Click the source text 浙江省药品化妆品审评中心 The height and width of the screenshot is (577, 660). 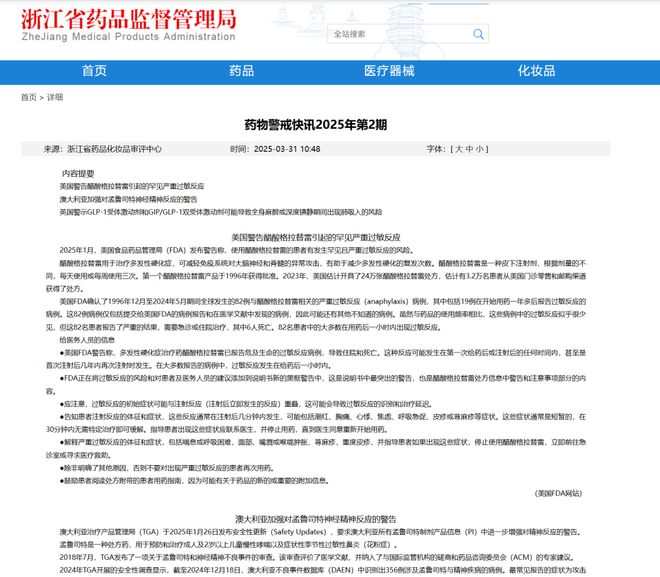114,149
